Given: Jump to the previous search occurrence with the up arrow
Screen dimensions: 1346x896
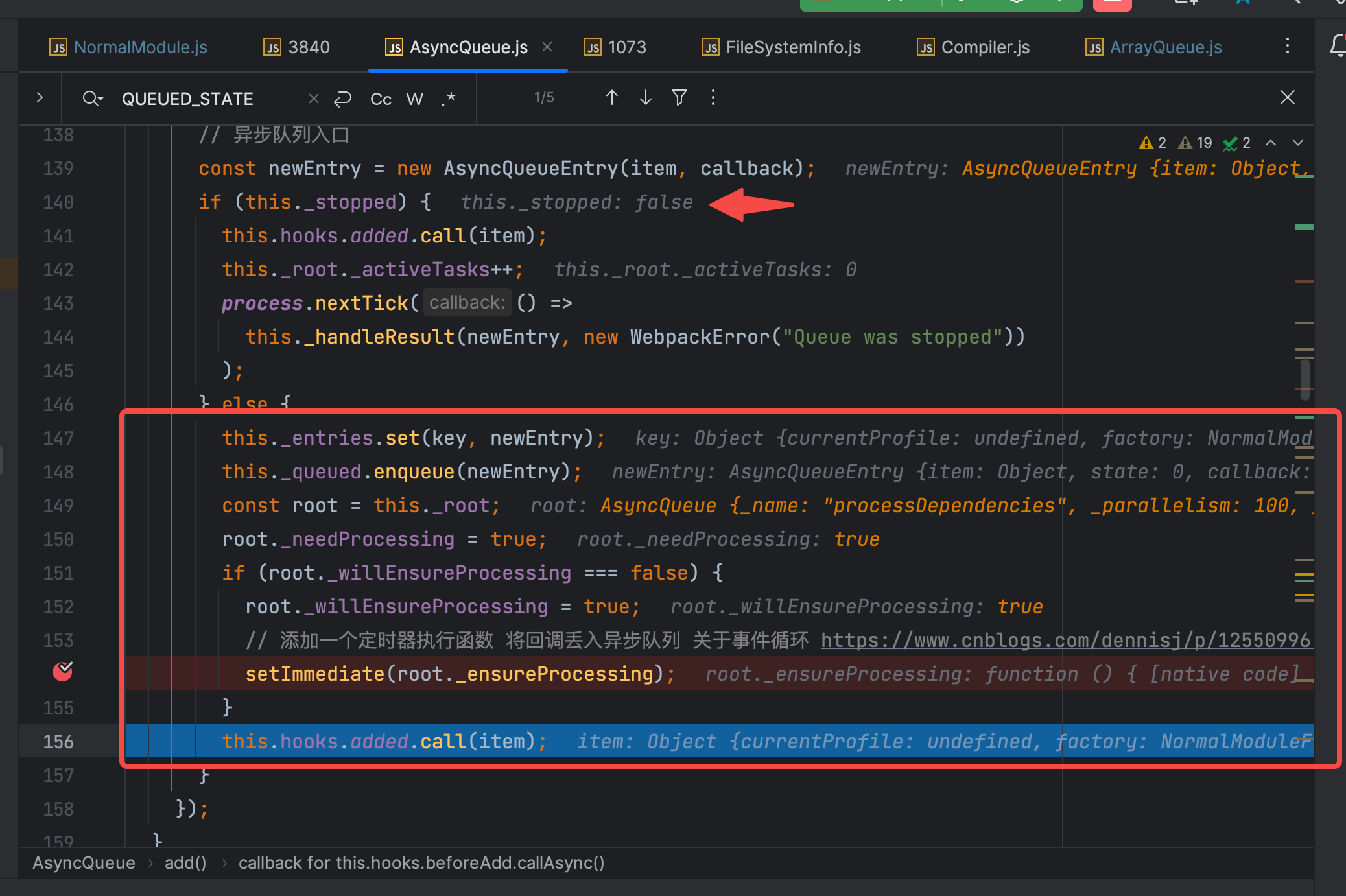Looking at the screenshot, I should click(x=611, y=98).
